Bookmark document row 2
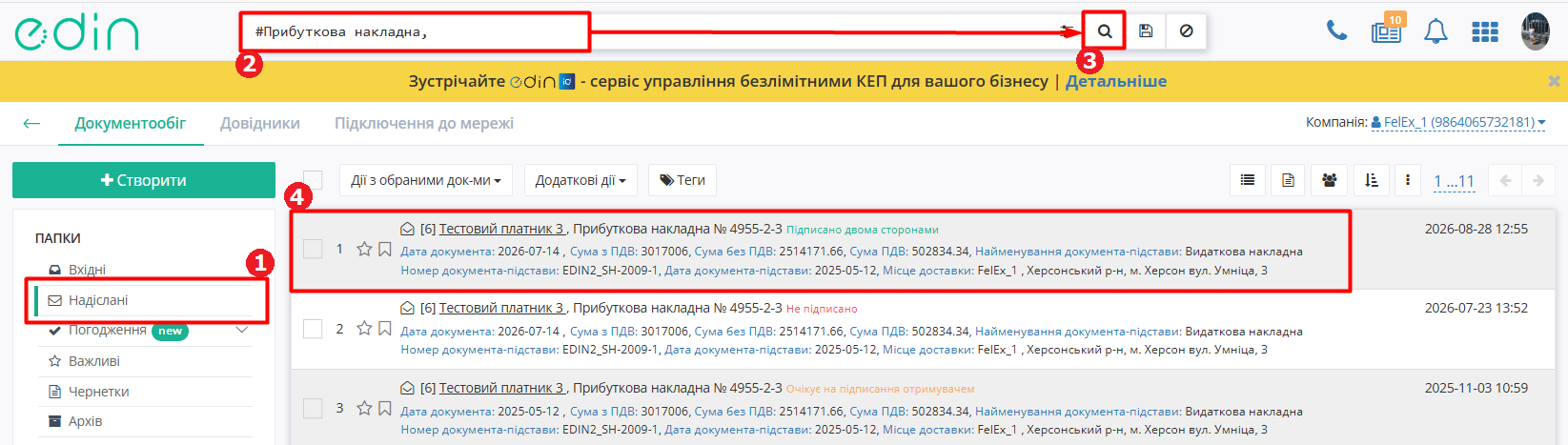The height and width of the screenshot is (445, 1568). [x=385, y=328]
